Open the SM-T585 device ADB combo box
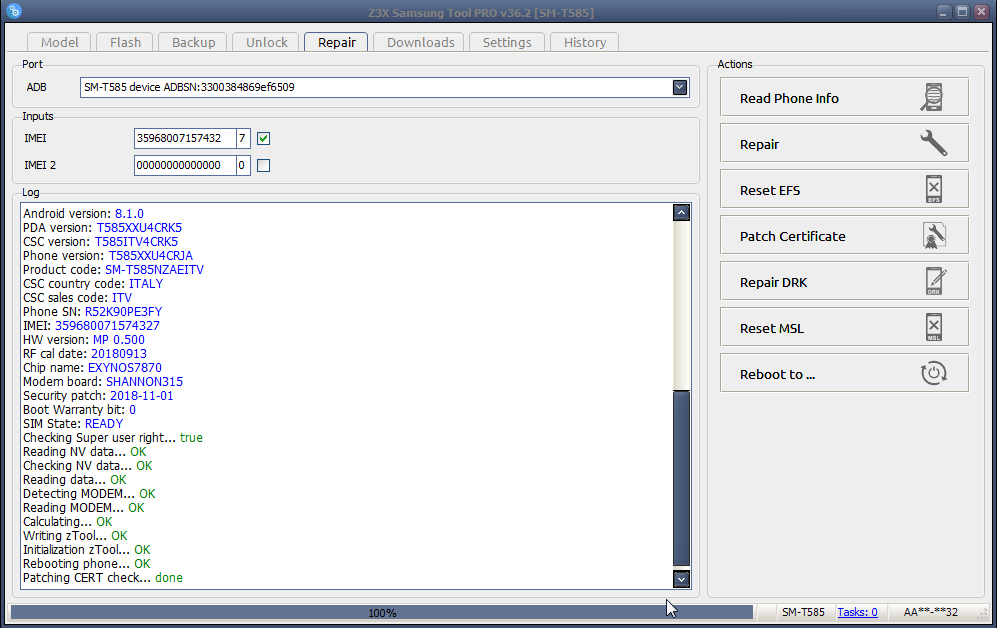The image size is (997, 628). tap(385, 87)
